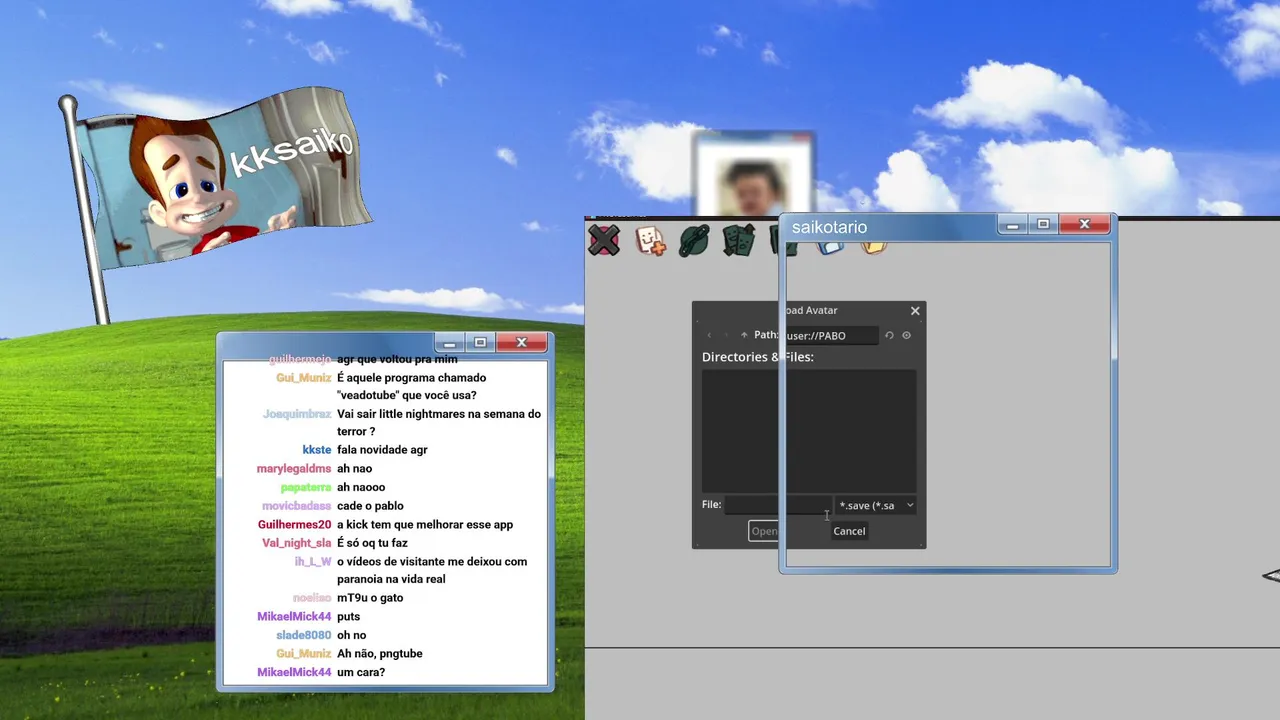Click Cancel in Load Avatar dialog
The height and width of the screenshot is (720, 1280).
point(849,531)
